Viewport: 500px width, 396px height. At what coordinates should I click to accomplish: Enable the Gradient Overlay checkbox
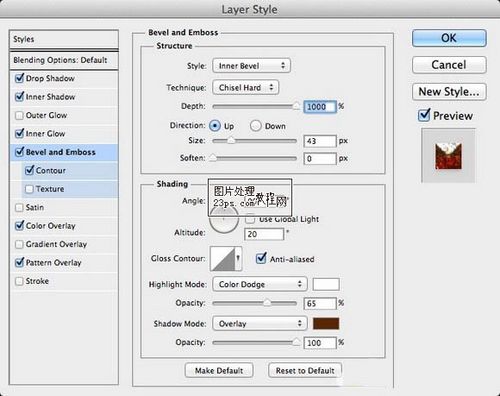(19, 244)
